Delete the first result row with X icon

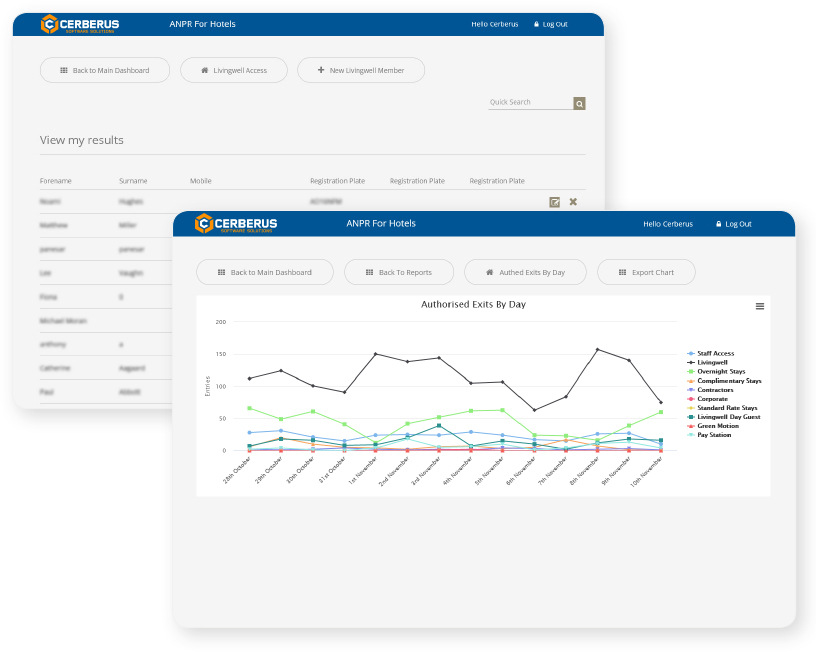[573, 202]
